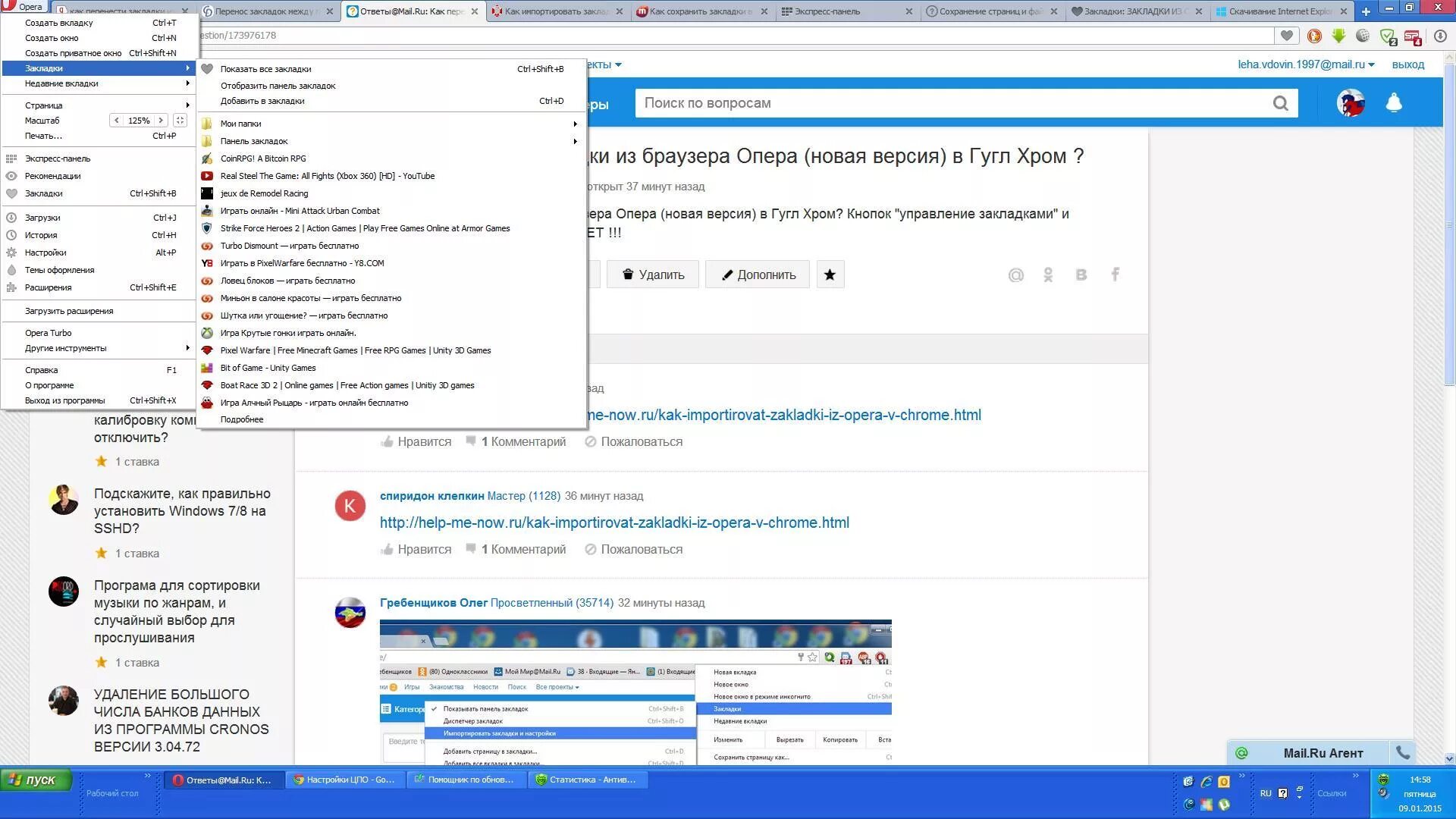Viewport: 1456px width, 819px height.
Task: Open the DuckDuckGo extension icon
Action: [1314, 36]
